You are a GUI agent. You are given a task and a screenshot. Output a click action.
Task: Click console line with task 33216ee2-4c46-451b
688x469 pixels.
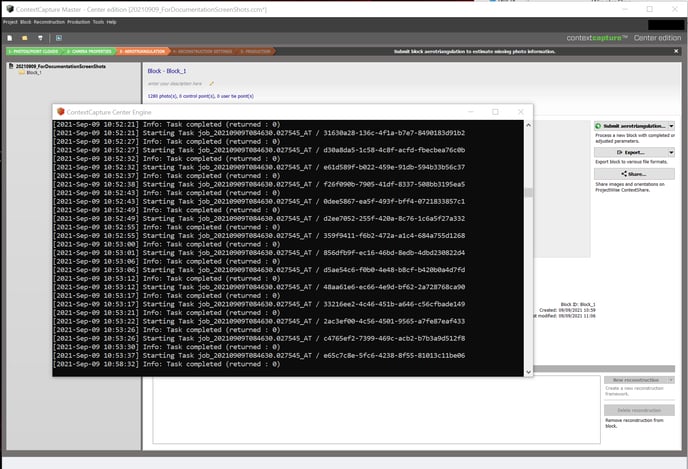tap(259, 304)
